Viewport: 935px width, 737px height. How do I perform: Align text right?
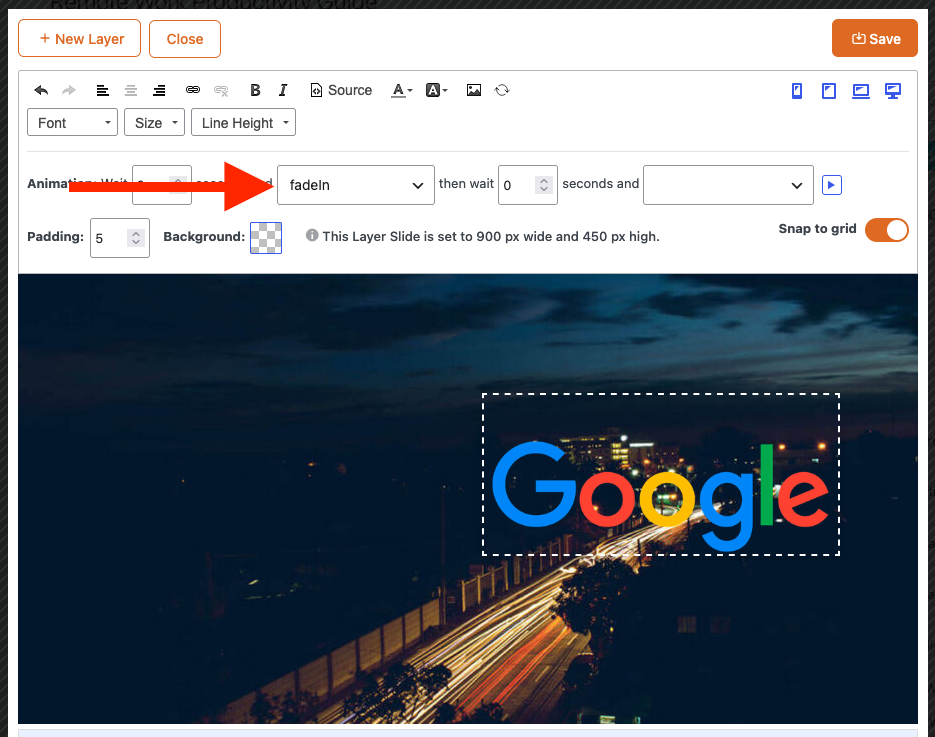pos(159,90)
